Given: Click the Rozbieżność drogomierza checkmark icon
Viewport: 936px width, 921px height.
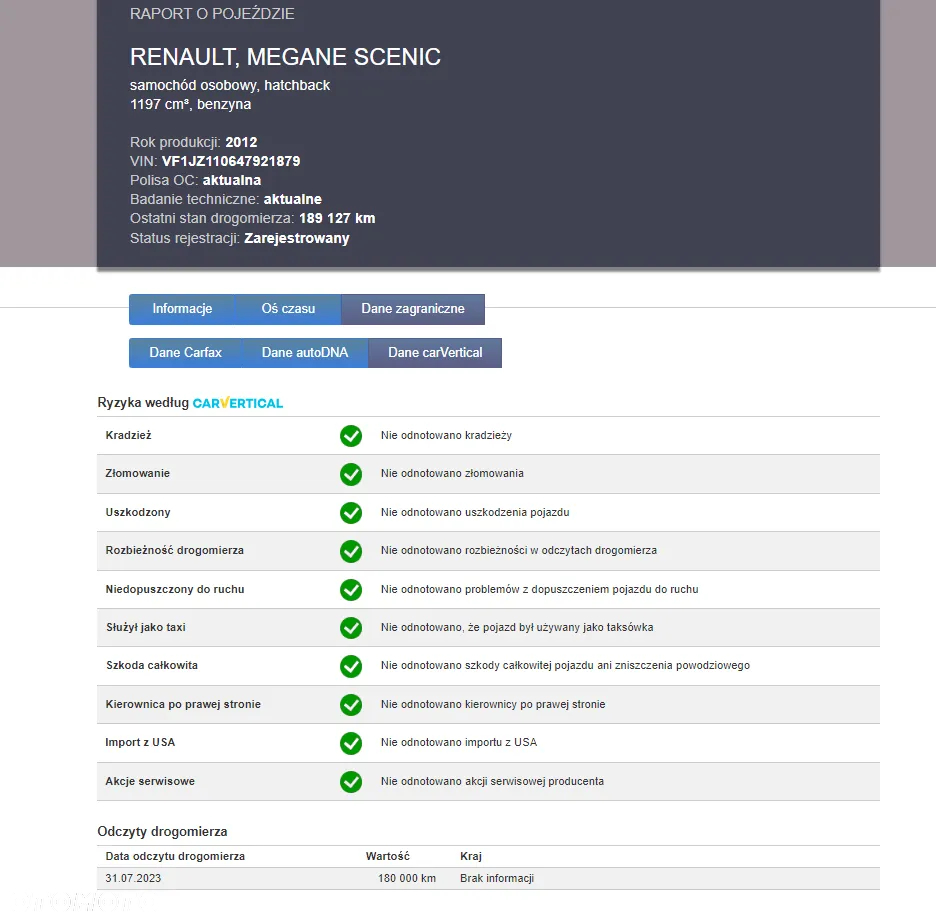Looking at the screenshot, I should coord(350,551).
